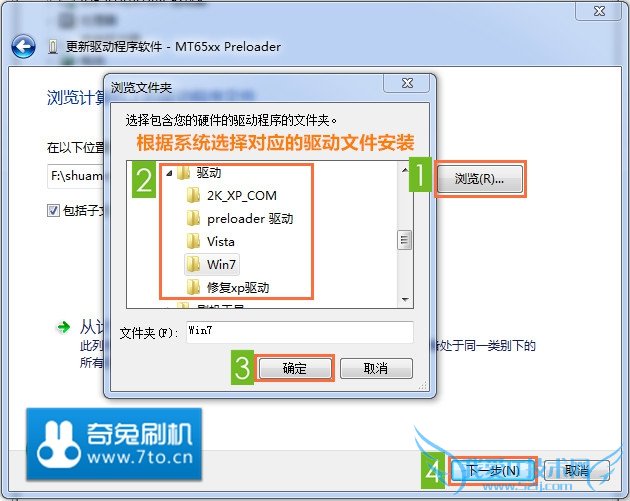Select the preloader 驱动 folder icon

pyautogui.click(x=194, y=219)
